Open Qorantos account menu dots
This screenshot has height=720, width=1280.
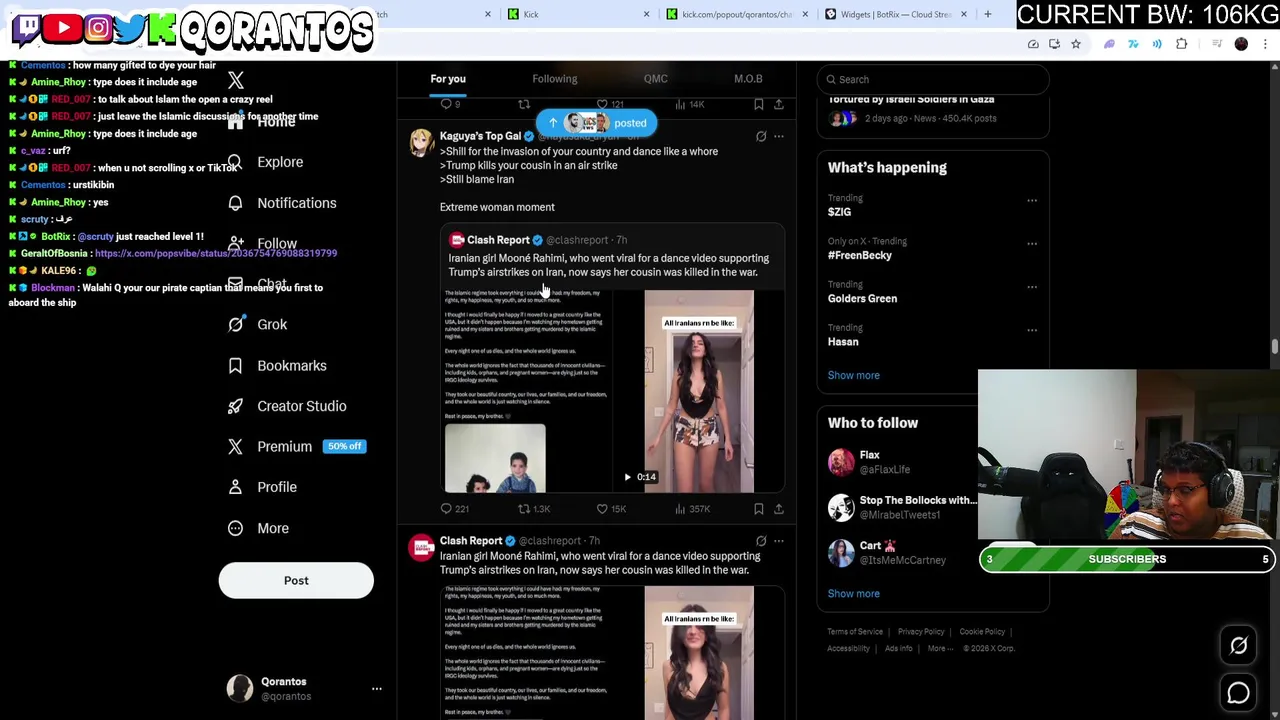(x=377, y=688)
